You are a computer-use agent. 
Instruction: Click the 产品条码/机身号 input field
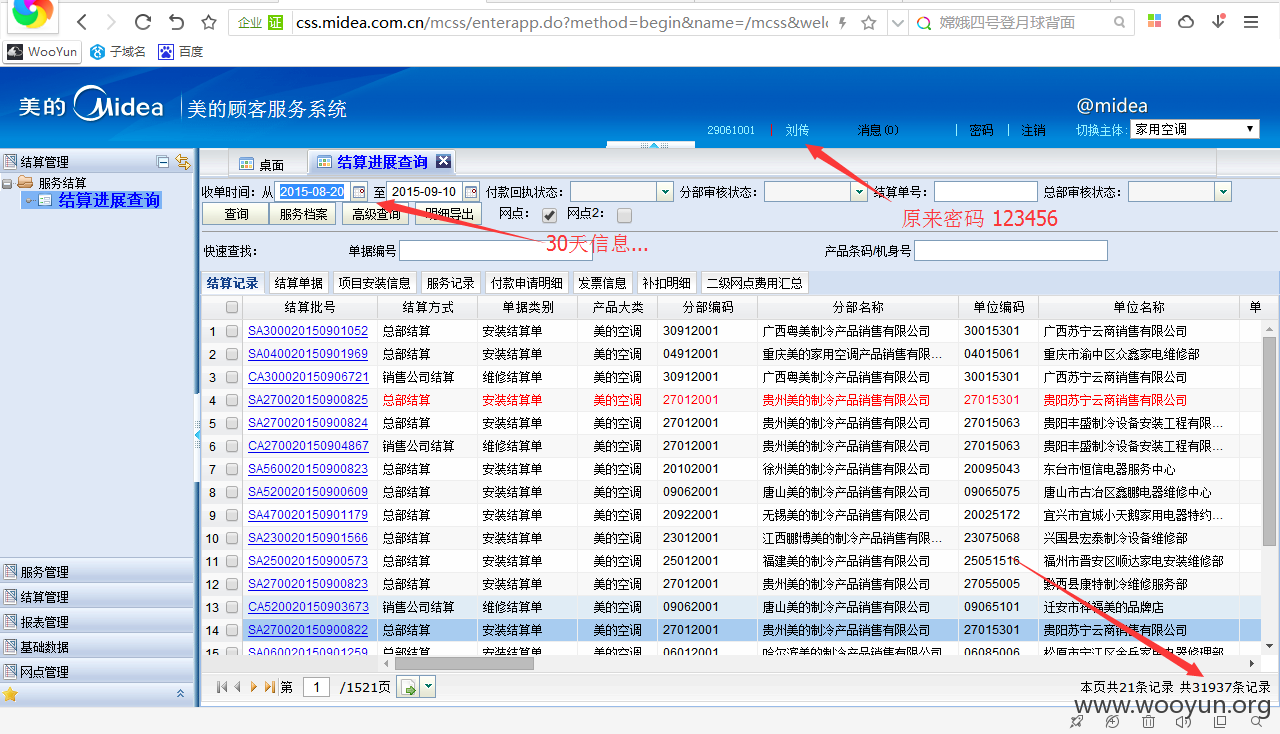1011,250
